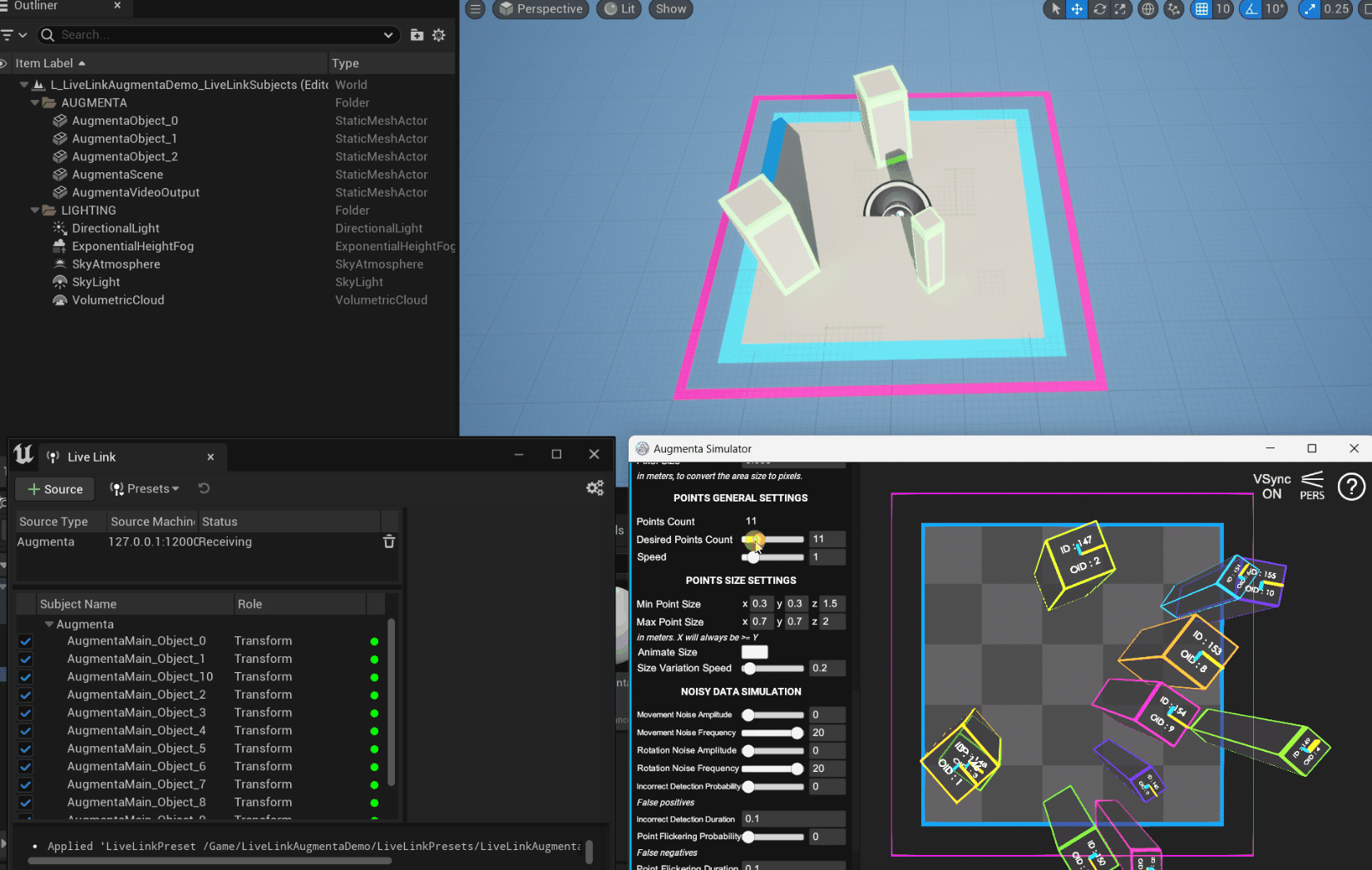Select AugmentaScene actor in the Outliner

117,175
